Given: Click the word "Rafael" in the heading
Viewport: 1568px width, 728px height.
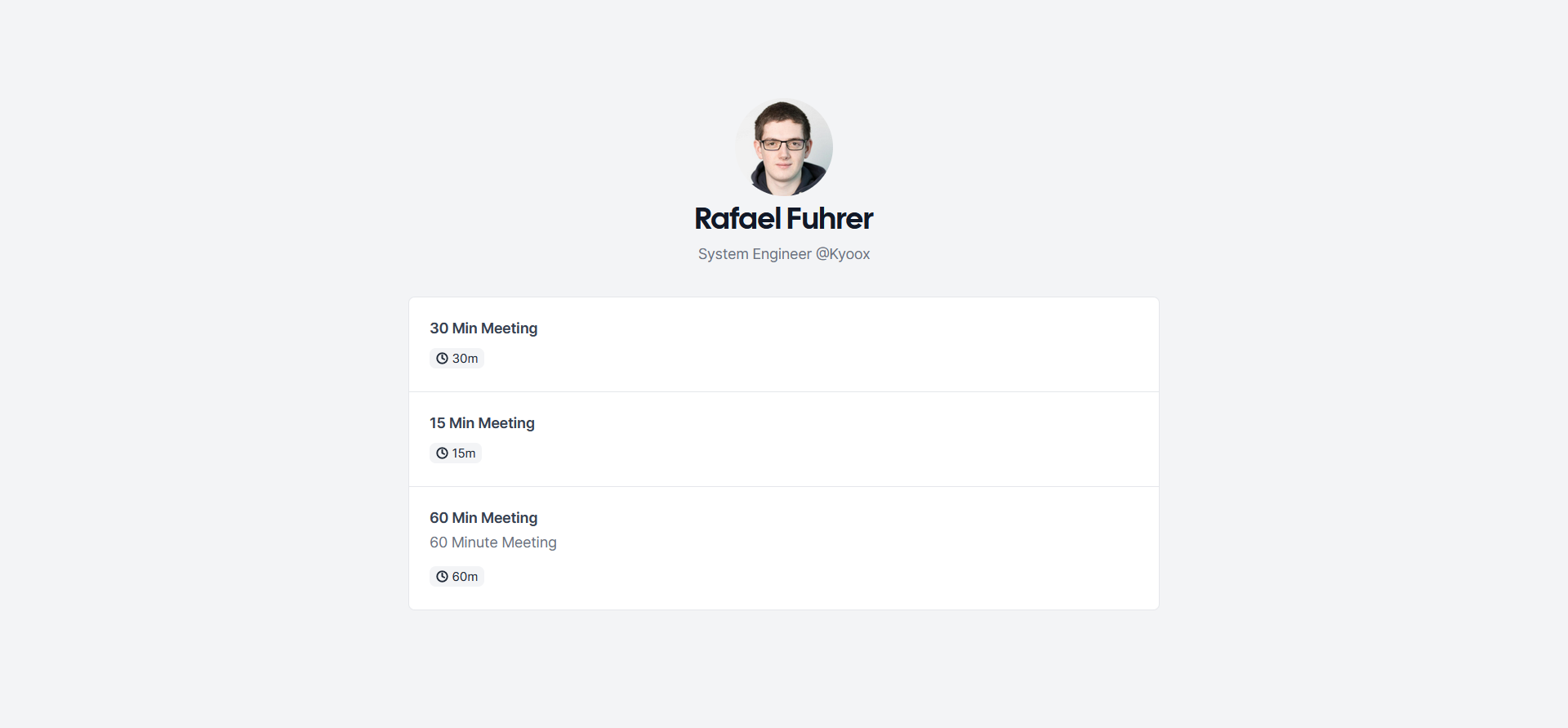Looking at the screenshot, I should [737, 219].
